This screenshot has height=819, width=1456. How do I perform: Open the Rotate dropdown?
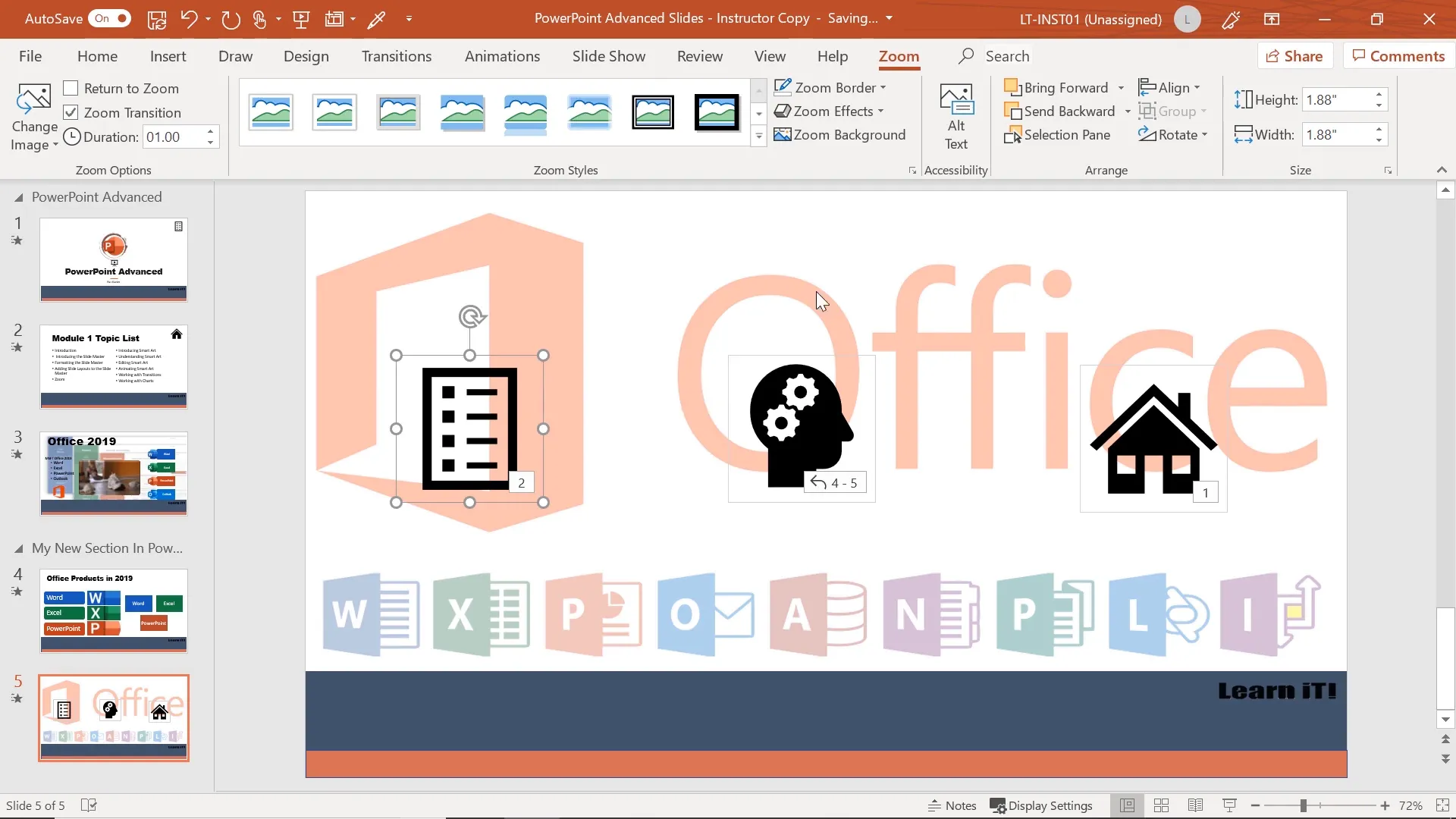coord(1172,135)
